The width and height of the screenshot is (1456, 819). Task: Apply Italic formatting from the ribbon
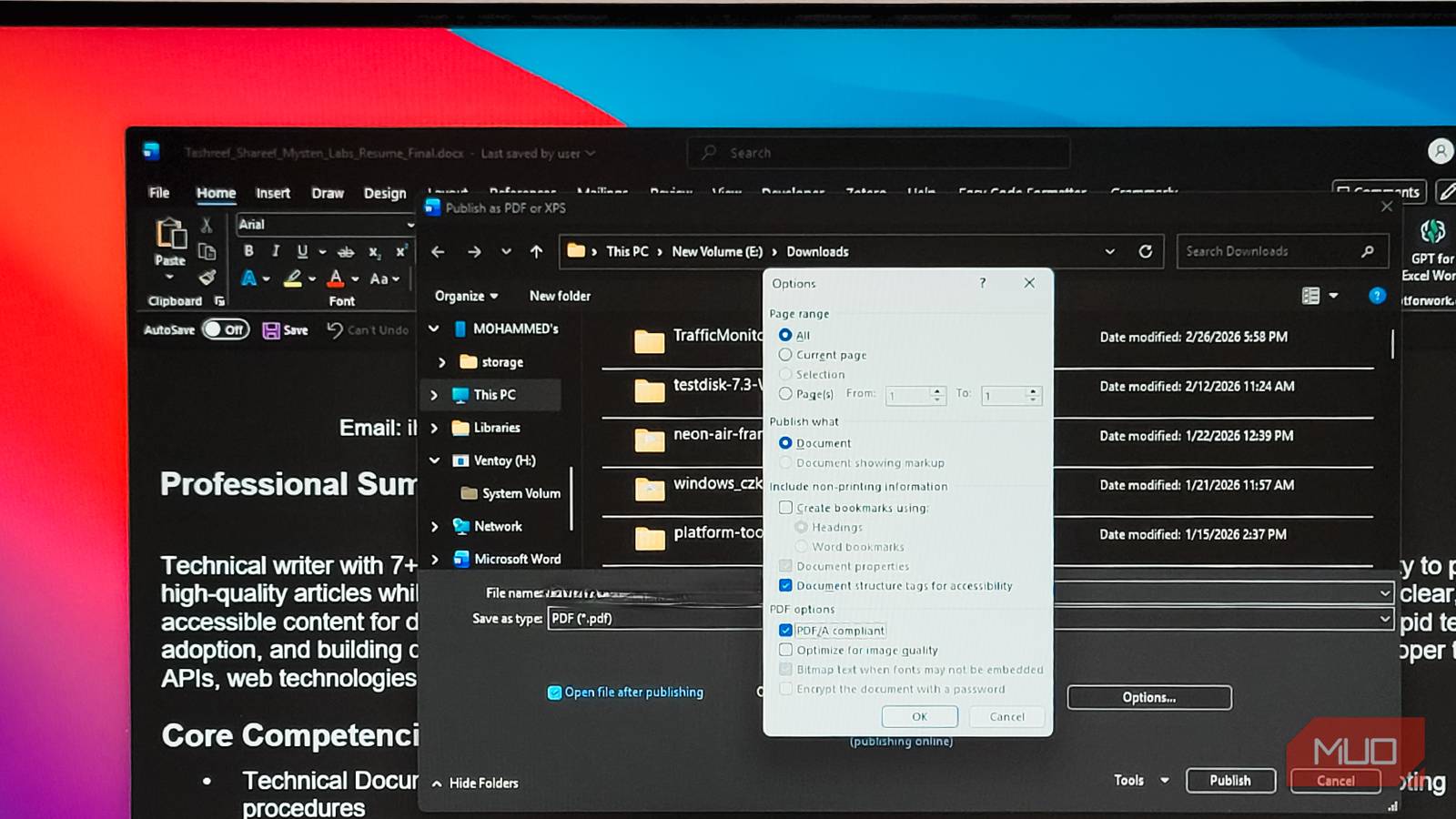(x=277, y=251)
